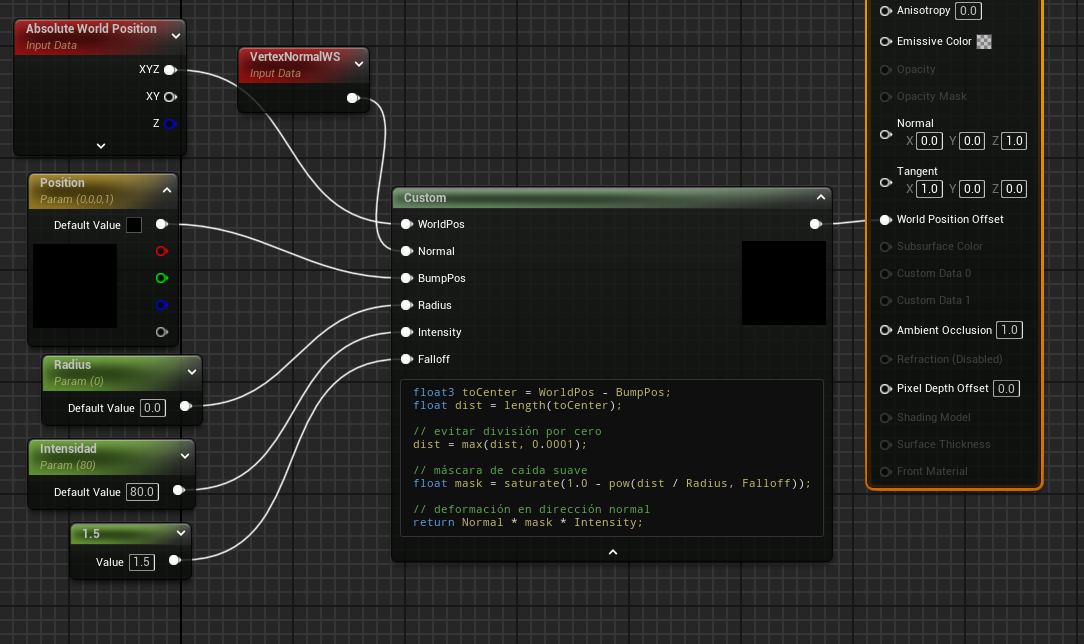Image resolution: width=1084 pixels, height=644 pixels.
Task: Collapse the Position parameter node
Action: [167, 190]
